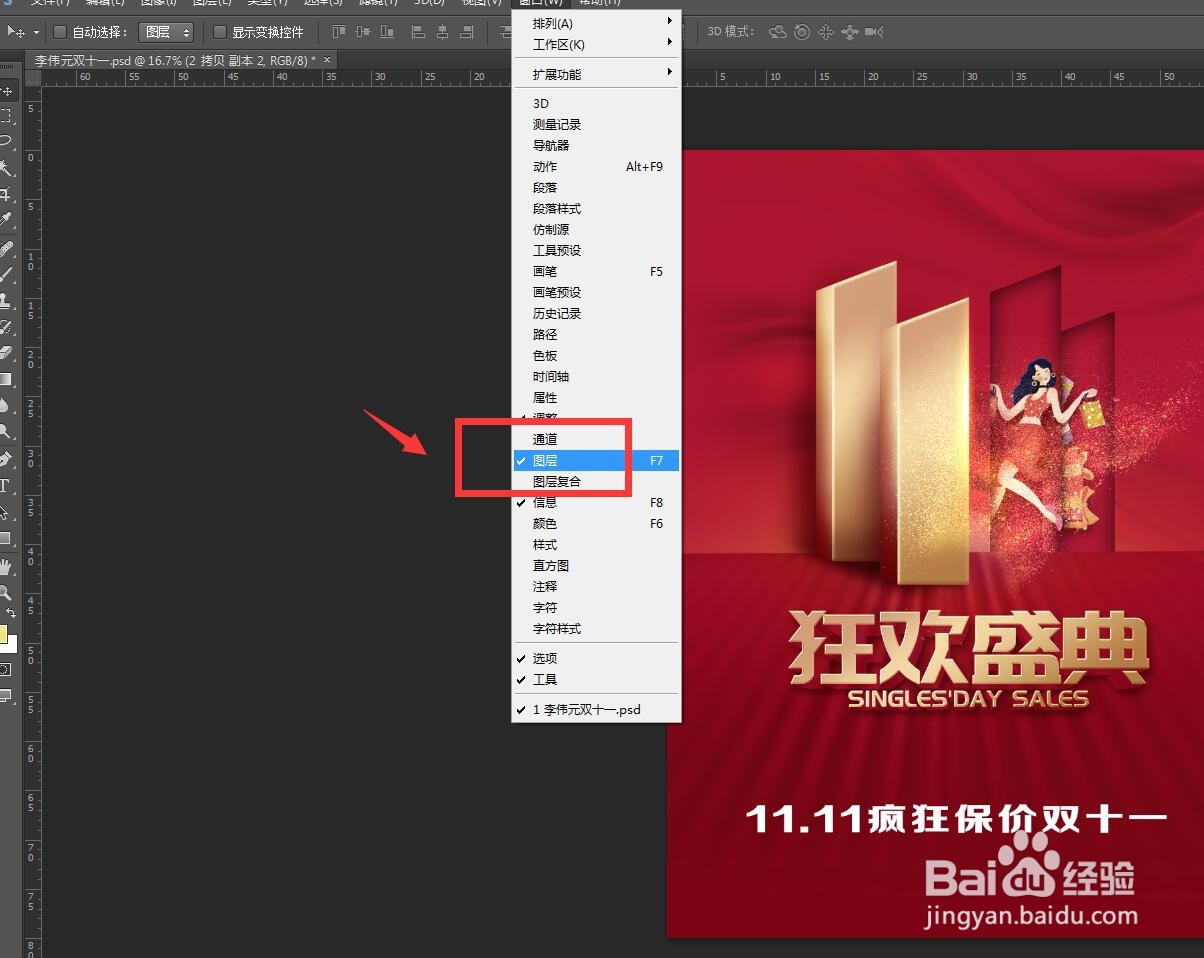
Task: Toggle the 信息 panel entry
Action: point(596,503)
